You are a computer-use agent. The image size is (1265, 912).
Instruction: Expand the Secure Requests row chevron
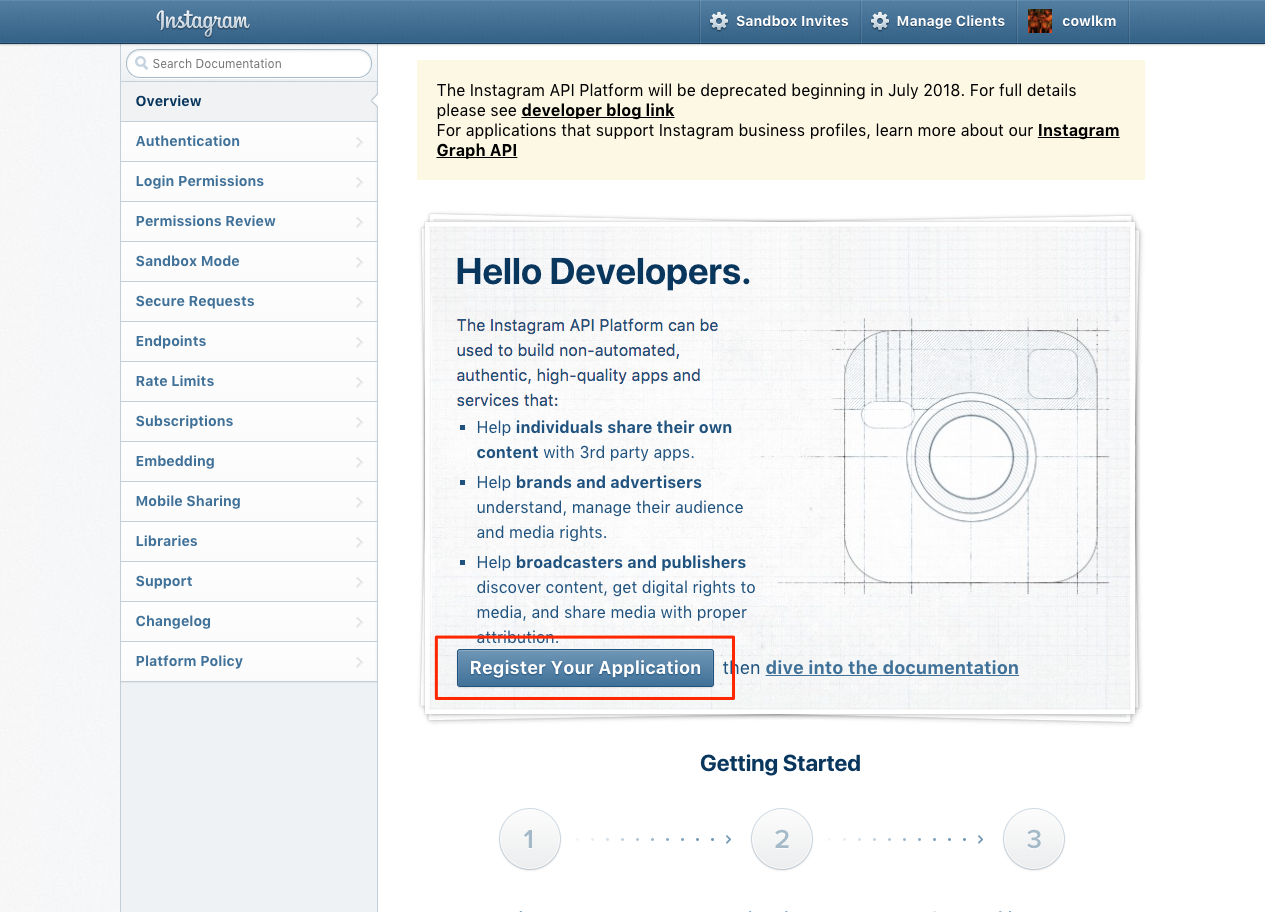tap(359, 302)
